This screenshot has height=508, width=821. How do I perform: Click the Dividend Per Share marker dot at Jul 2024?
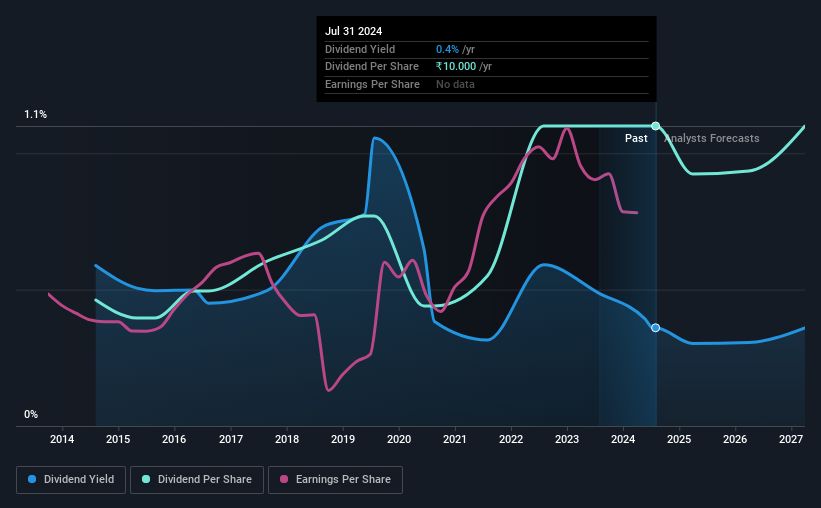coord(656,126)
